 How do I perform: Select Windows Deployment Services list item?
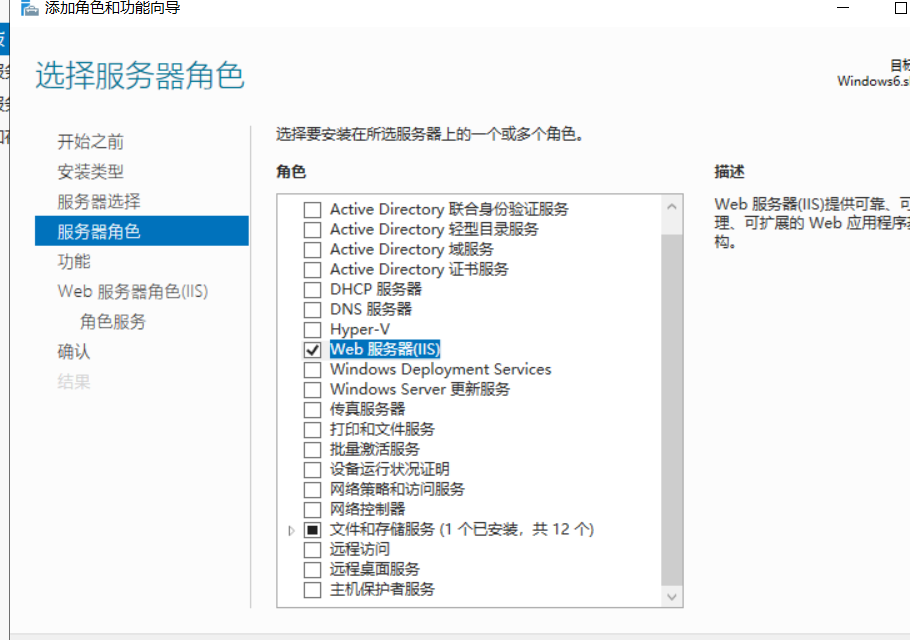[440, 369]
